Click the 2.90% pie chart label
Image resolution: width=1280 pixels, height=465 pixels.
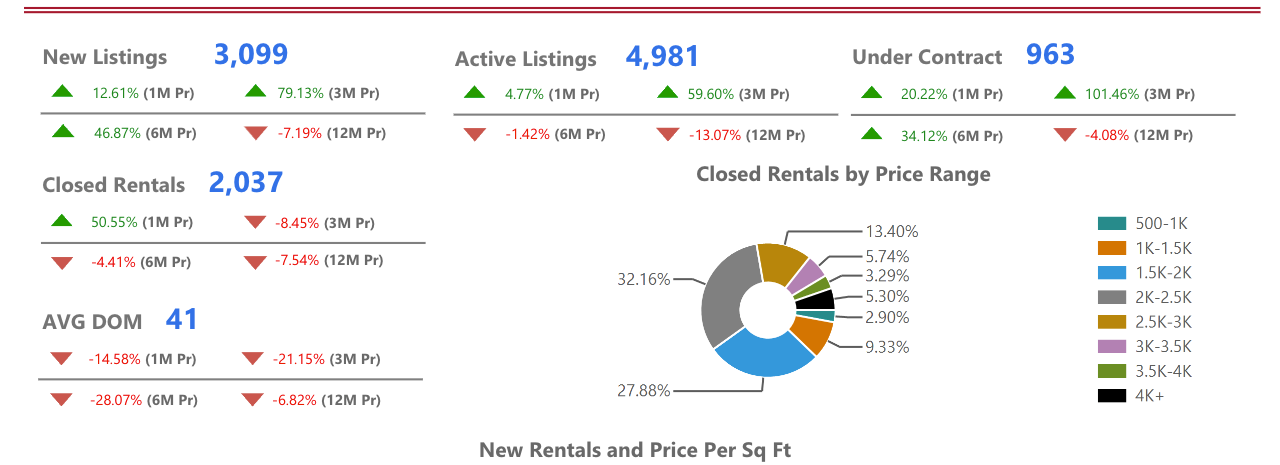pyautogui.click(x=887, y=317)
